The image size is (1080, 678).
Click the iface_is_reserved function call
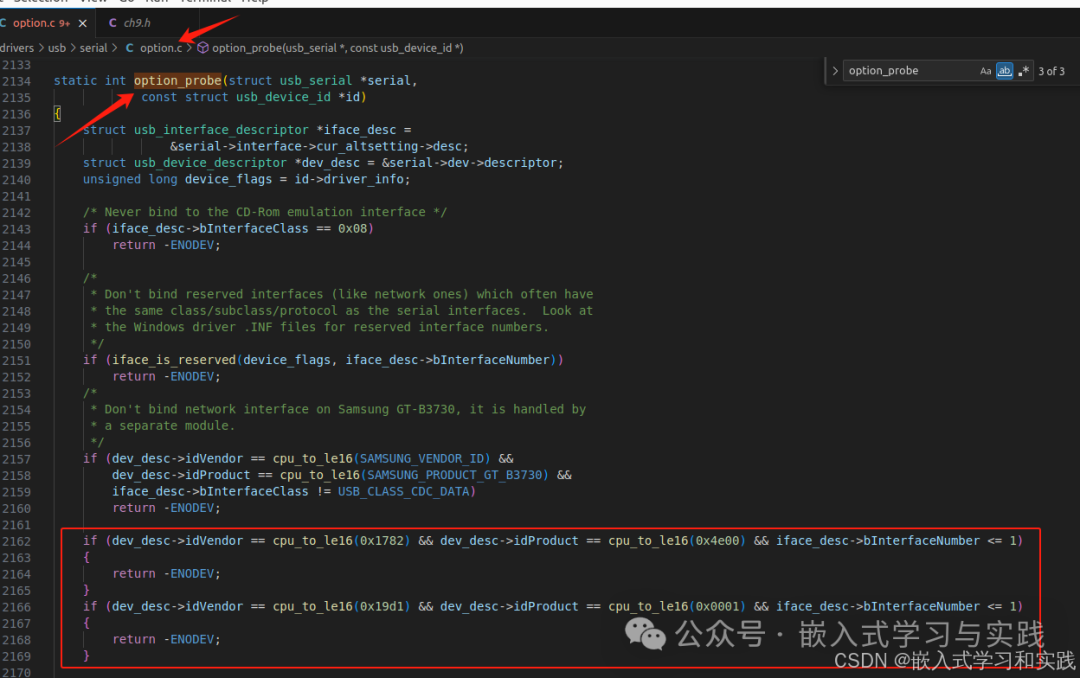(x=174, y=360)
